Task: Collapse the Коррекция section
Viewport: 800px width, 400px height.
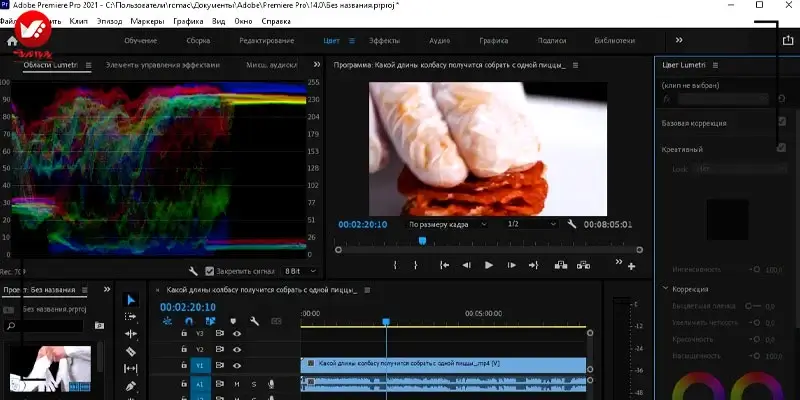Action: point(665,288)
